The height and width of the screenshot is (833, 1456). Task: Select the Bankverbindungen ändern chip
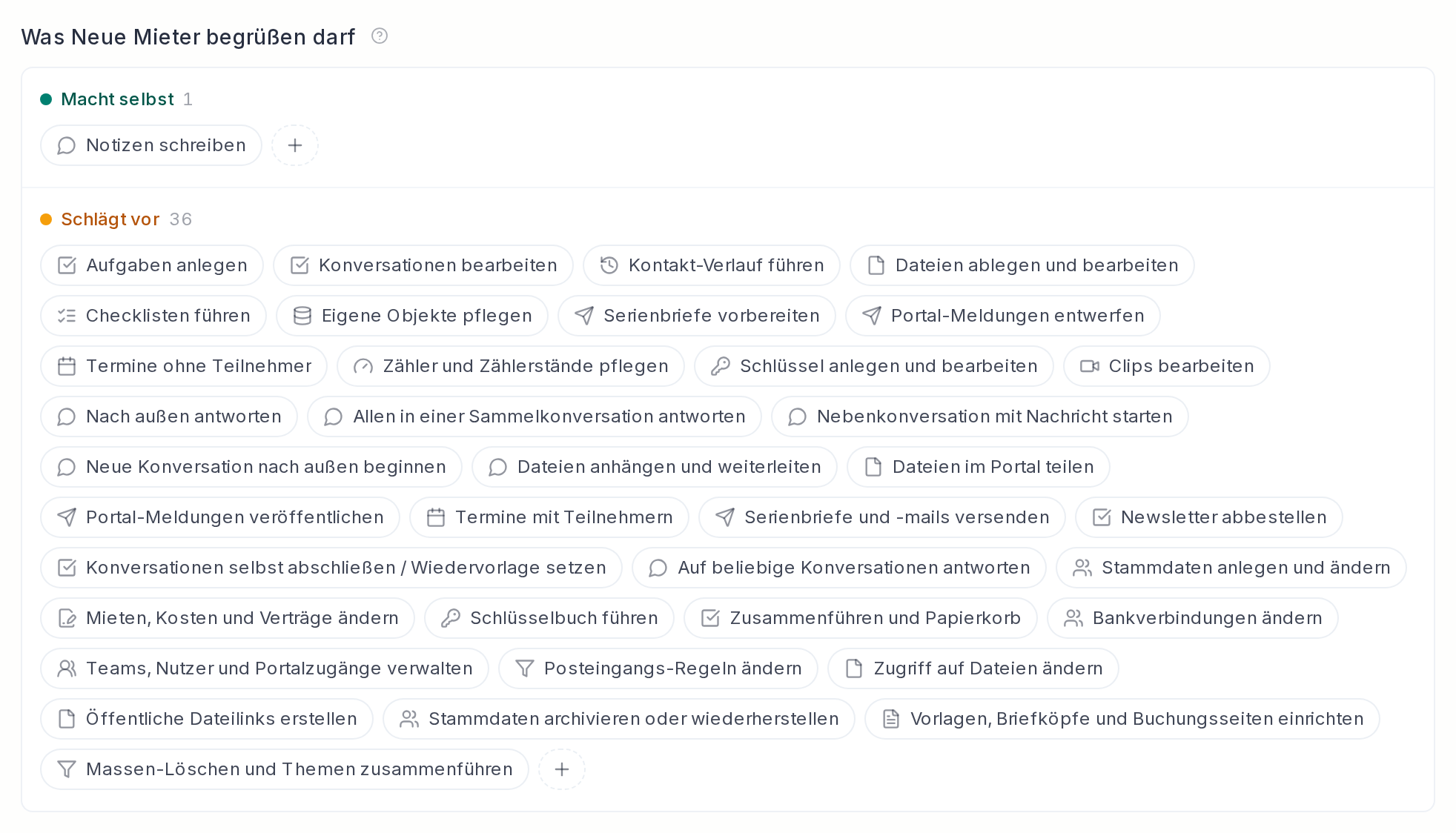tap(1193, 618)
